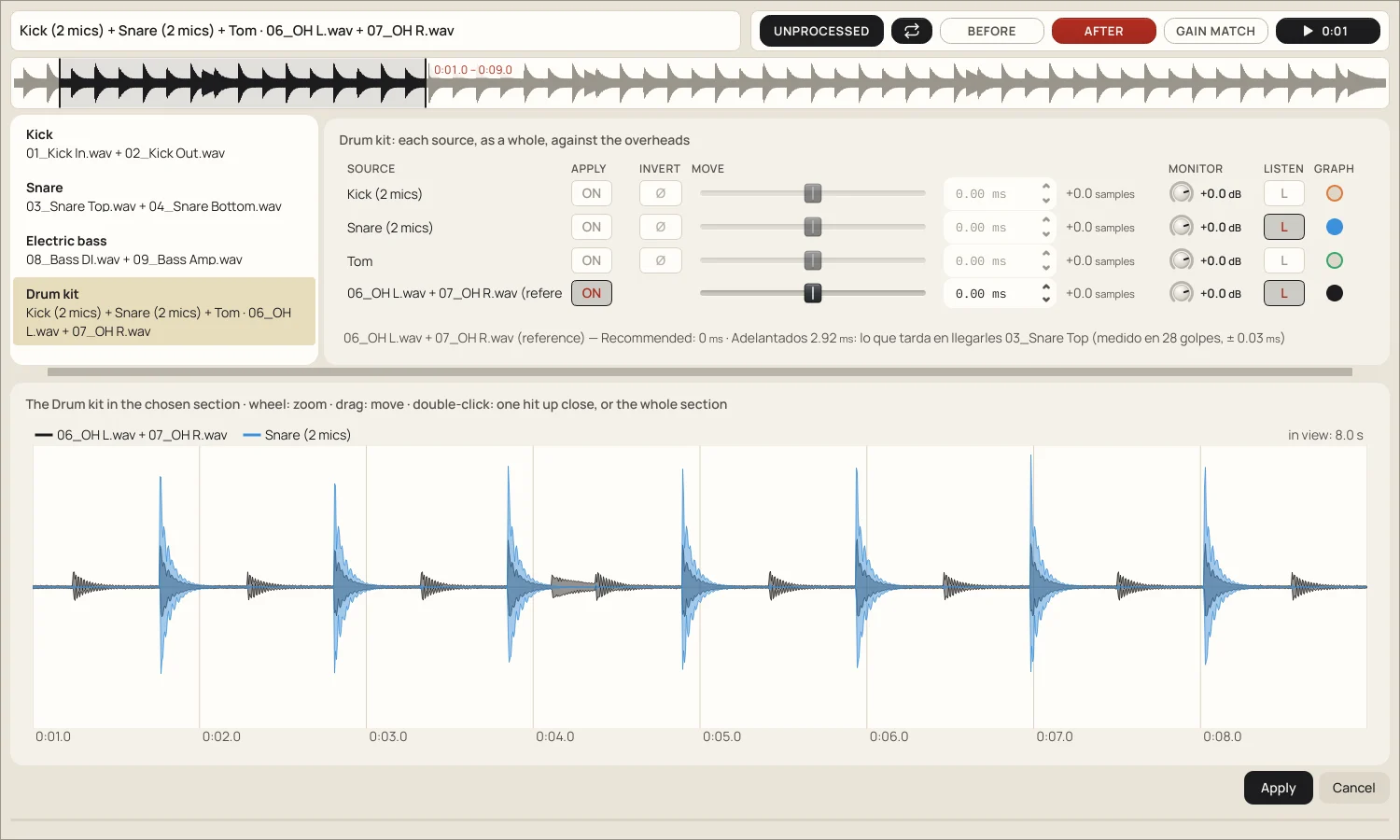Invert polarity for Snare (2 mics)
The width and height of the screenshot is (1400, 840).
661,227
